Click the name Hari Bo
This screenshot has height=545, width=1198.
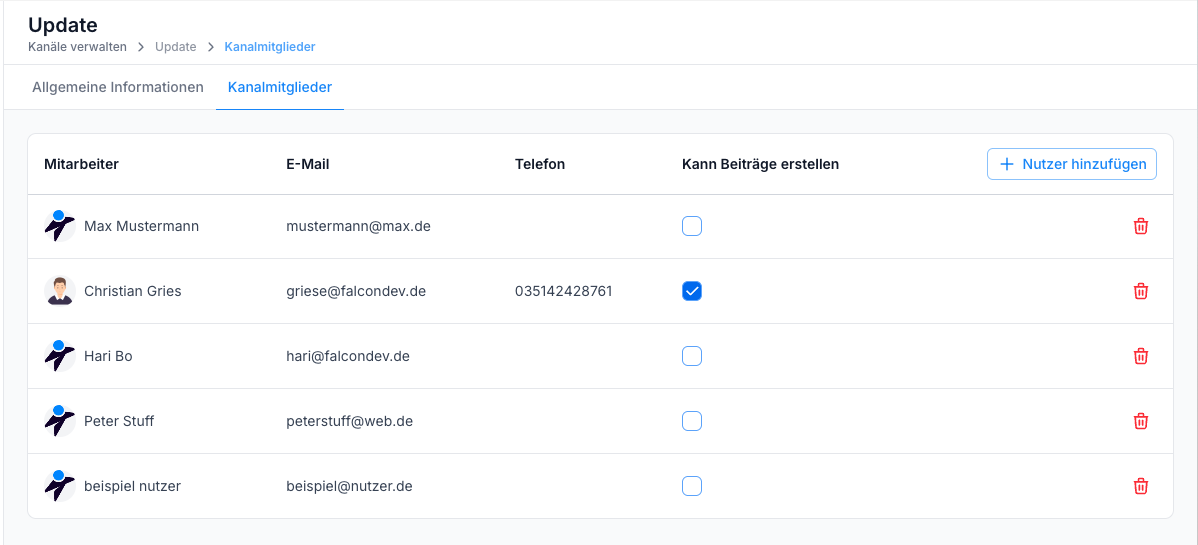point(108,356)
